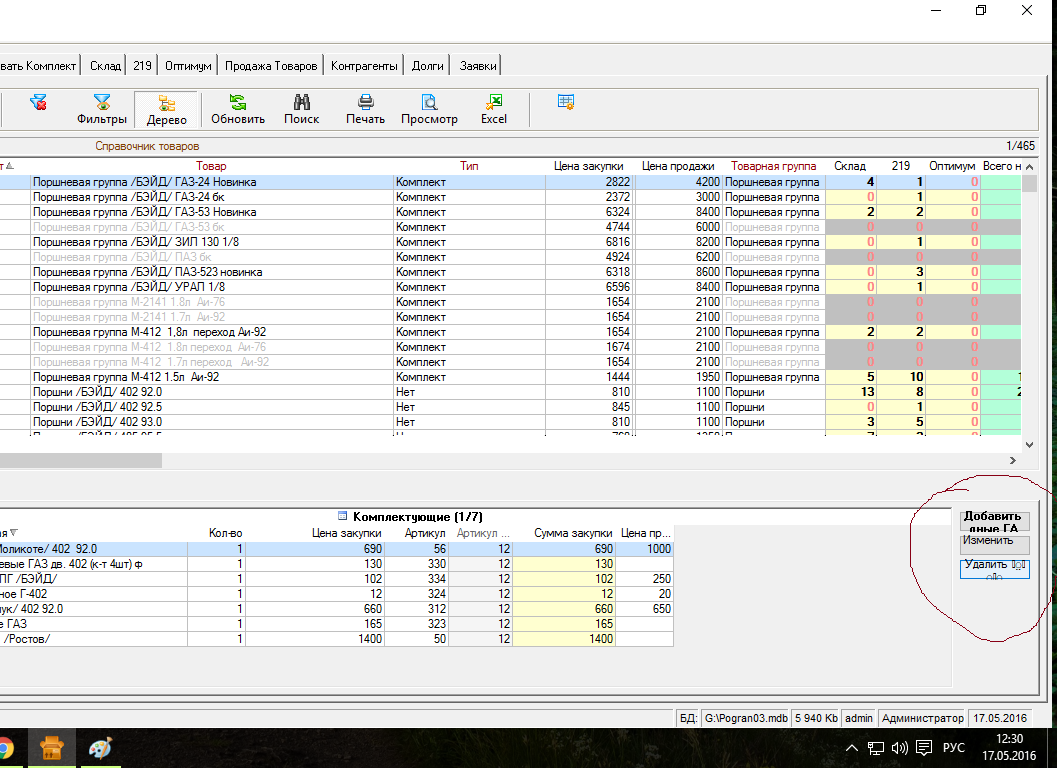Toggle the checkbox icon beside Комплектующие header
This screenshot has width=1057, height=768.
pyautogui.click(x=343, y=517)
